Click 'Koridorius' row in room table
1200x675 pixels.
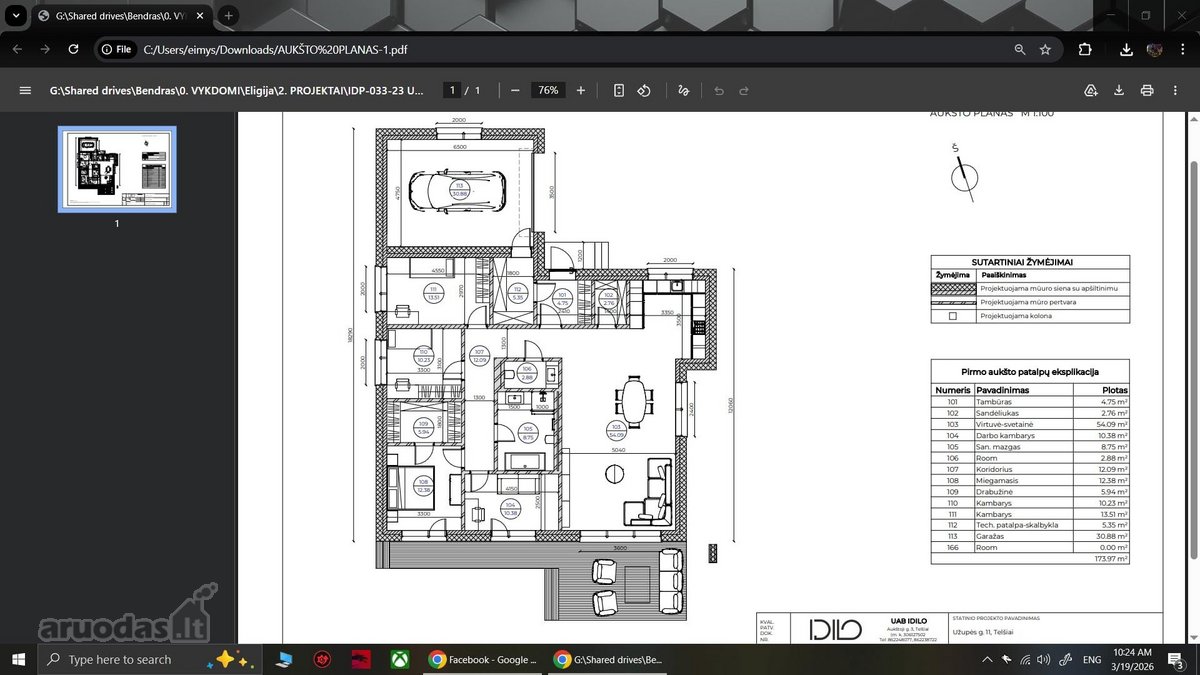[x=1030, y=469]
